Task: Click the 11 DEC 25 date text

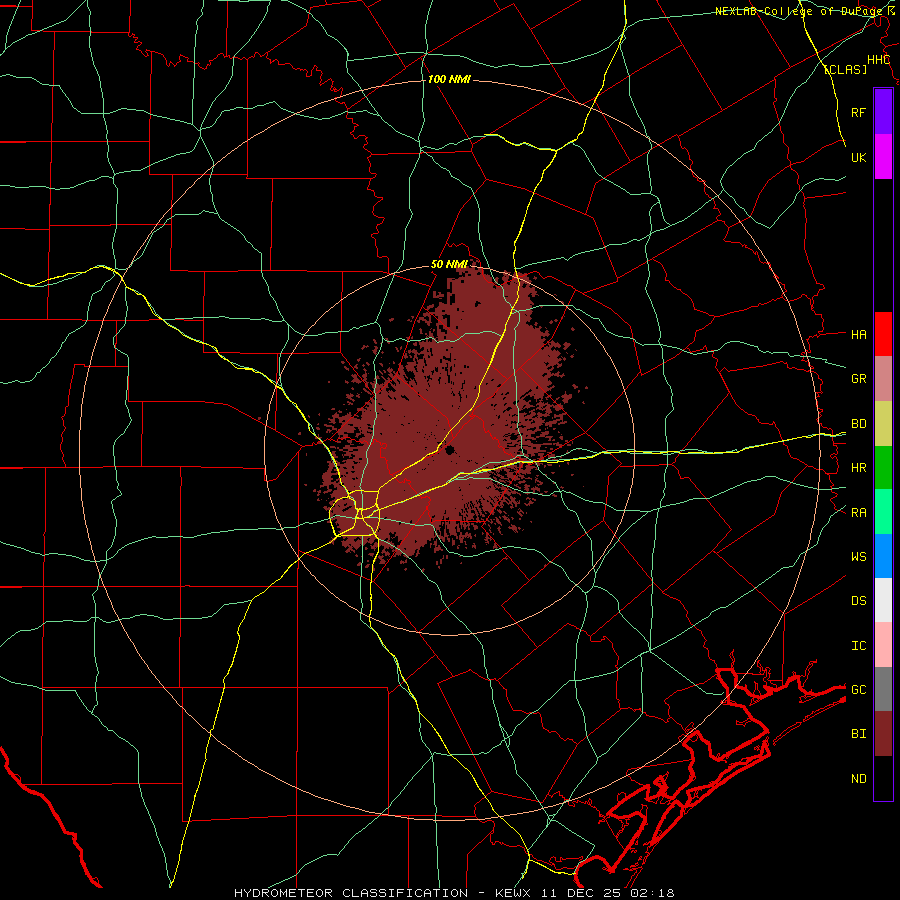Action: point(581,893)
